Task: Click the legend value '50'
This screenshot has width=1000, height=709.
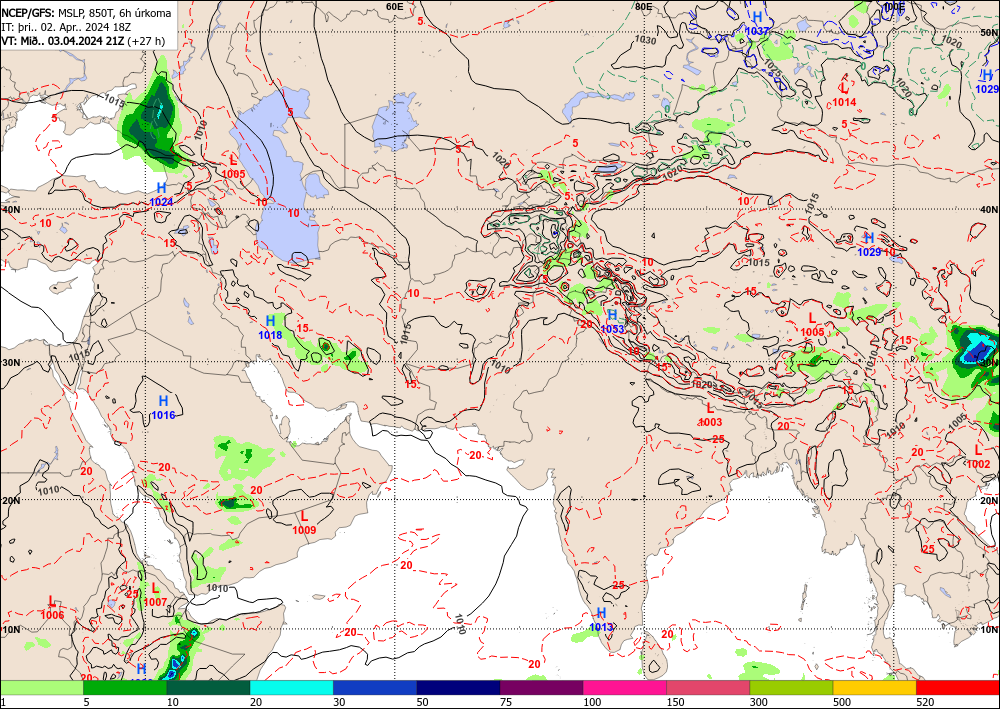Action: click(x=422, y=703)
